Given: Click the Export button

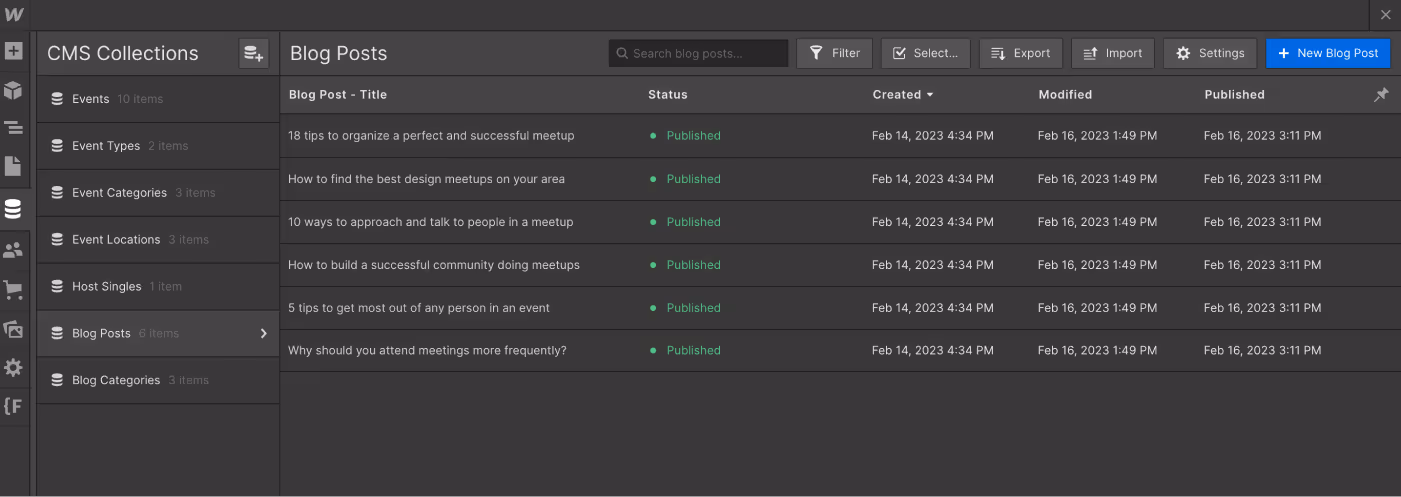Looking at the screenshot, I should (1020, 53).
